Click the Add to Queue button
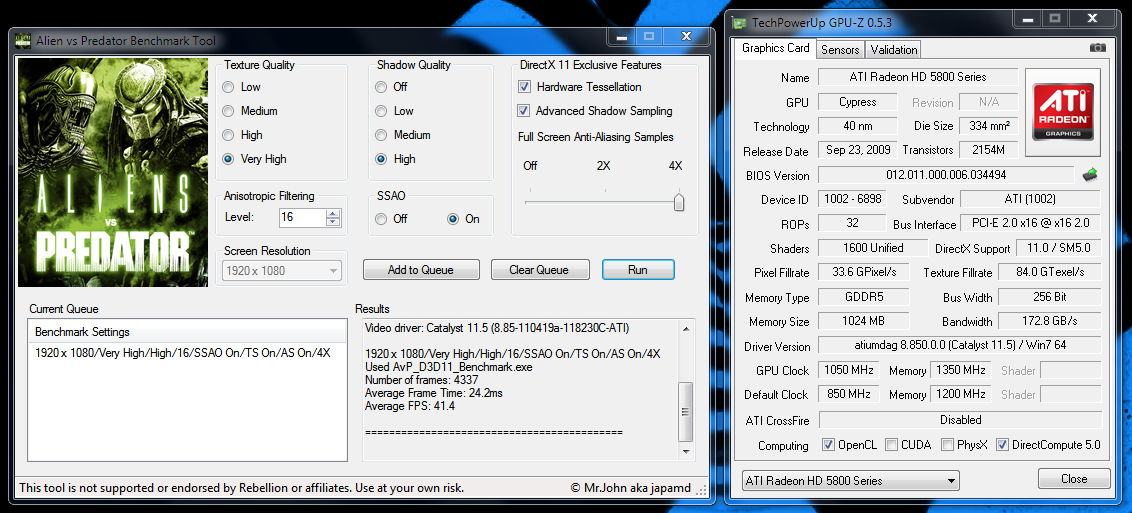Viewport: 1132px width, 513px height. (421, 270)
